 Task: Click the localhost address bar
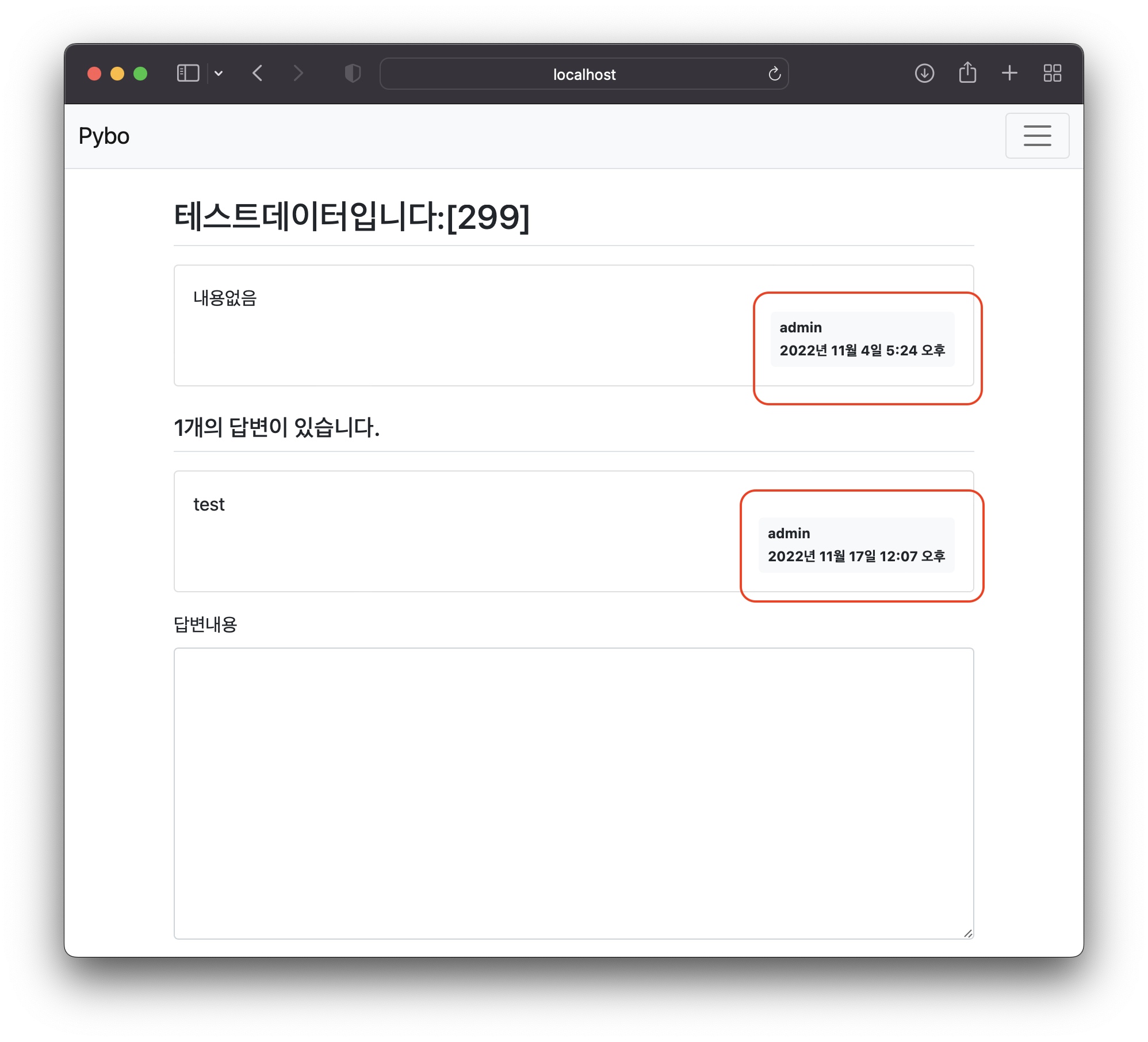click(575, 74)
